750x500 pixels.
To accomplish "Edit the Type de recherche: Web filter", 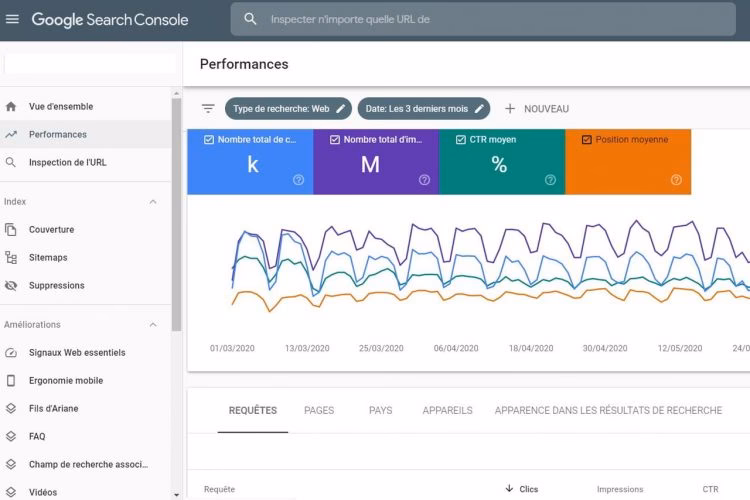I will pyautogui.click(x=288, y=109).
